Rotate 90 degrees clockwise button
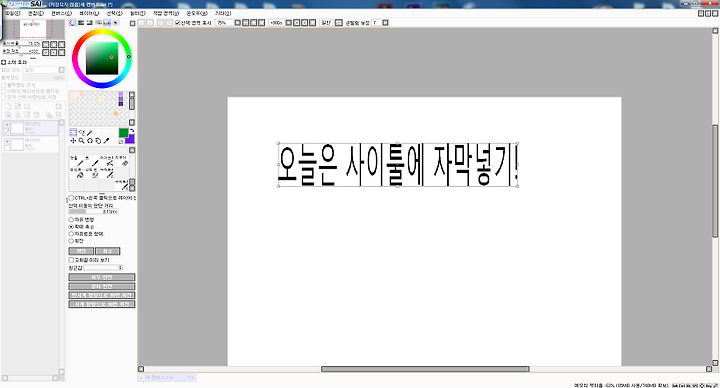Screen dimensions: 720x388 pyautogui.click(x=102, y=304)
